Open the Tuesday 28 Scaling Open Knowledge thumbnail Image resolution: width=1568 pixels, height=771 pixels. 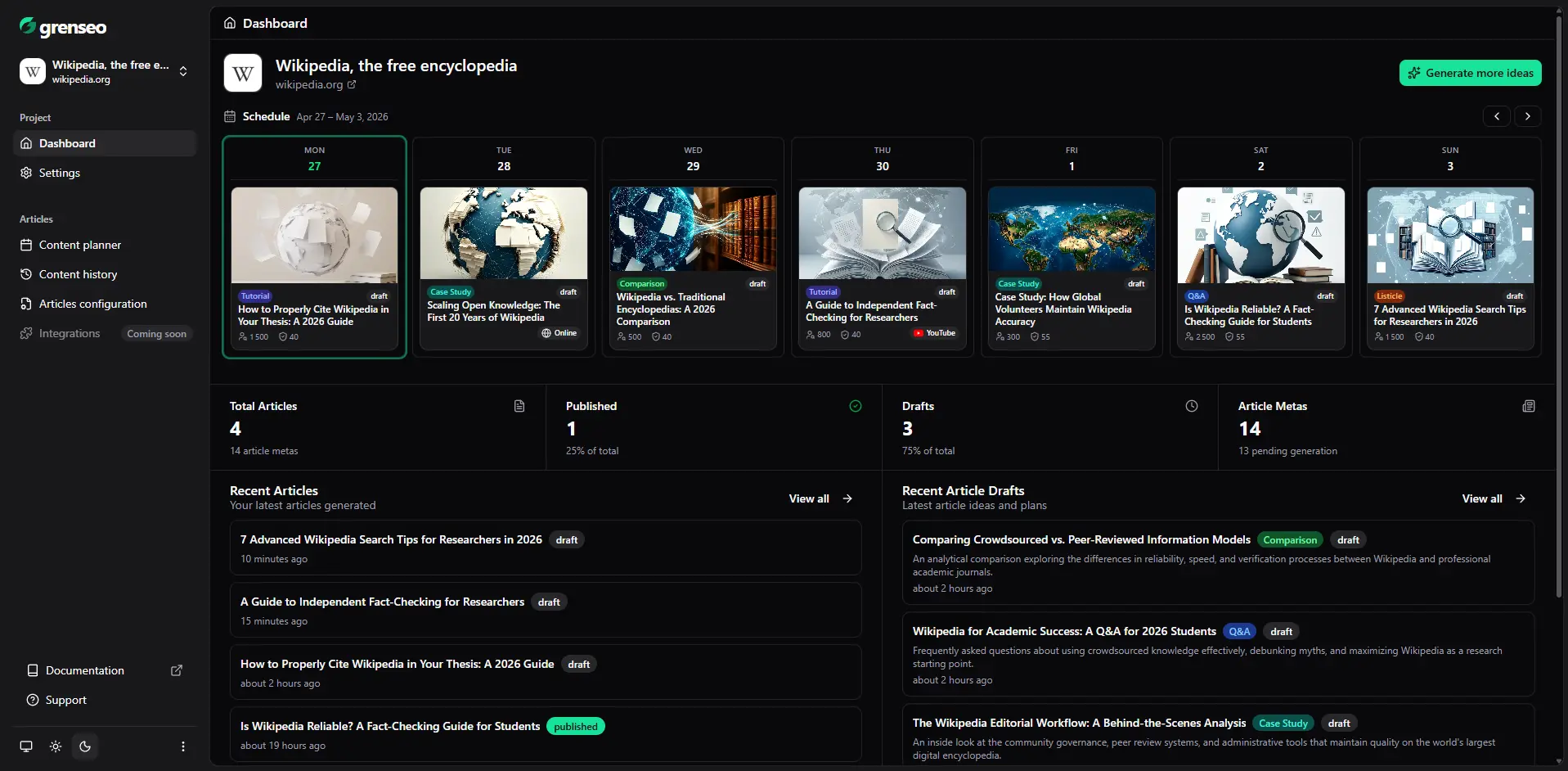point(504,233)
